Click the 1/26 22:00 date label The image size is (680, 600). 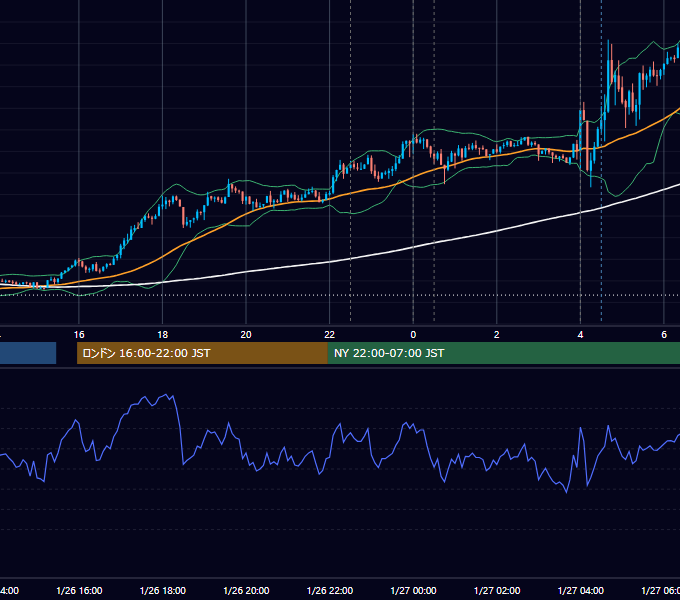pos(330,590)
